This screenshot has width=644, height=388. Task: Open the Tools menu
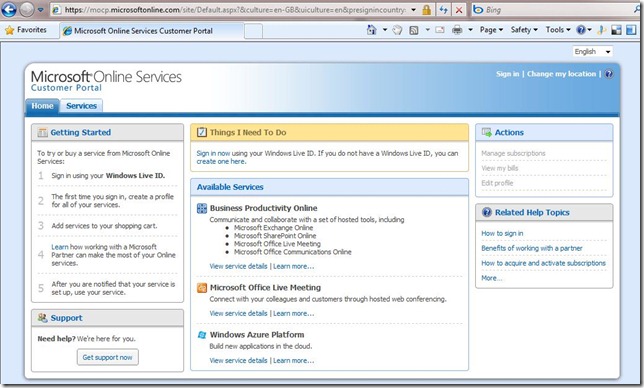(x=558, y=30)
